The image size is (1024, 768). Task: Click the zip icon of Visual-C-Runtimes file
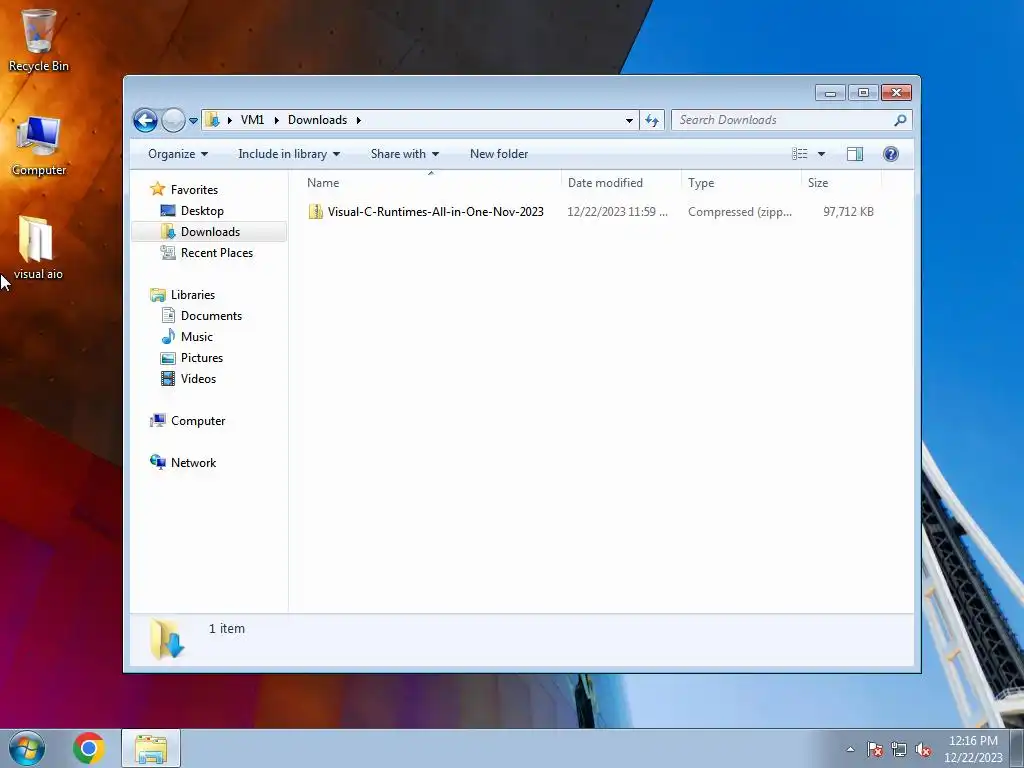[315, 212]
